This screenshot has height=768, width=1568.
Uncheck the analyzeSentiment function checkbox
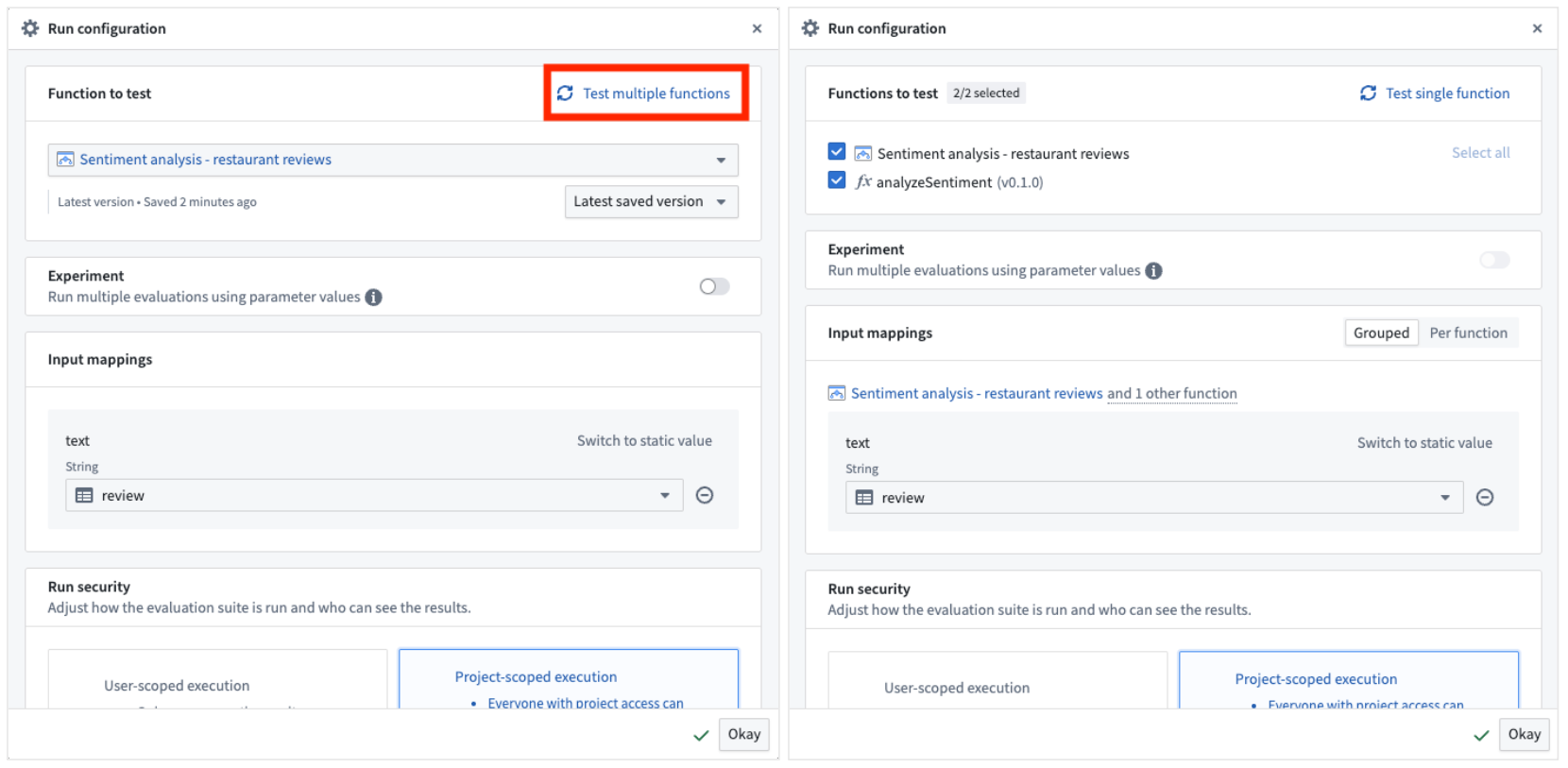point(837,180)
